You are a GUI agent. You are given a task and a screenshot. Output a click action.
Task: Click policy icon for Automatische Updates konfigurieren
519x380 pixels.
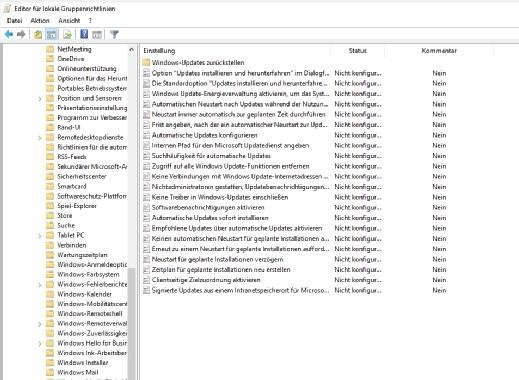pyautogui.click(x=146, y=135)
